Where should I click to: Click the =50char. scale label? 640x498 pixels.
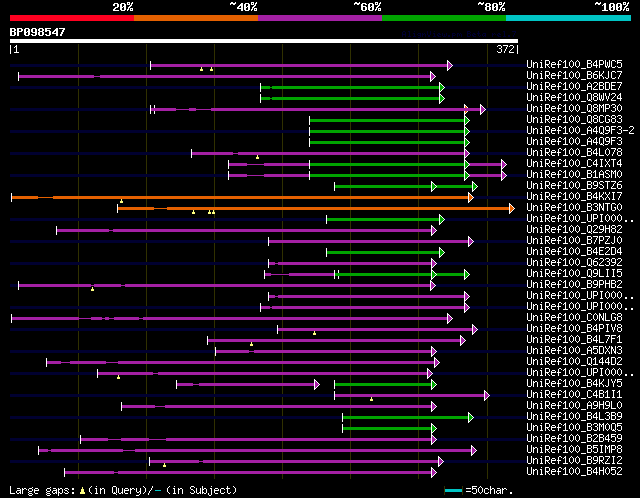(x=489, y=490)
